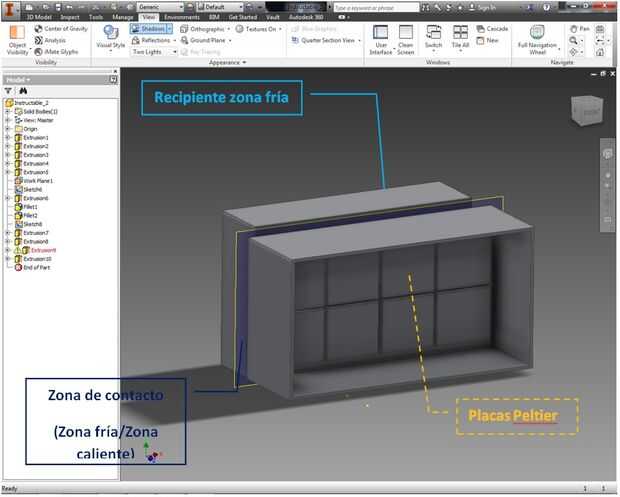The width and height of the screenshot is (620, 497).
Task: Click the browser Filter funnel icon
Action: [8, 91]
